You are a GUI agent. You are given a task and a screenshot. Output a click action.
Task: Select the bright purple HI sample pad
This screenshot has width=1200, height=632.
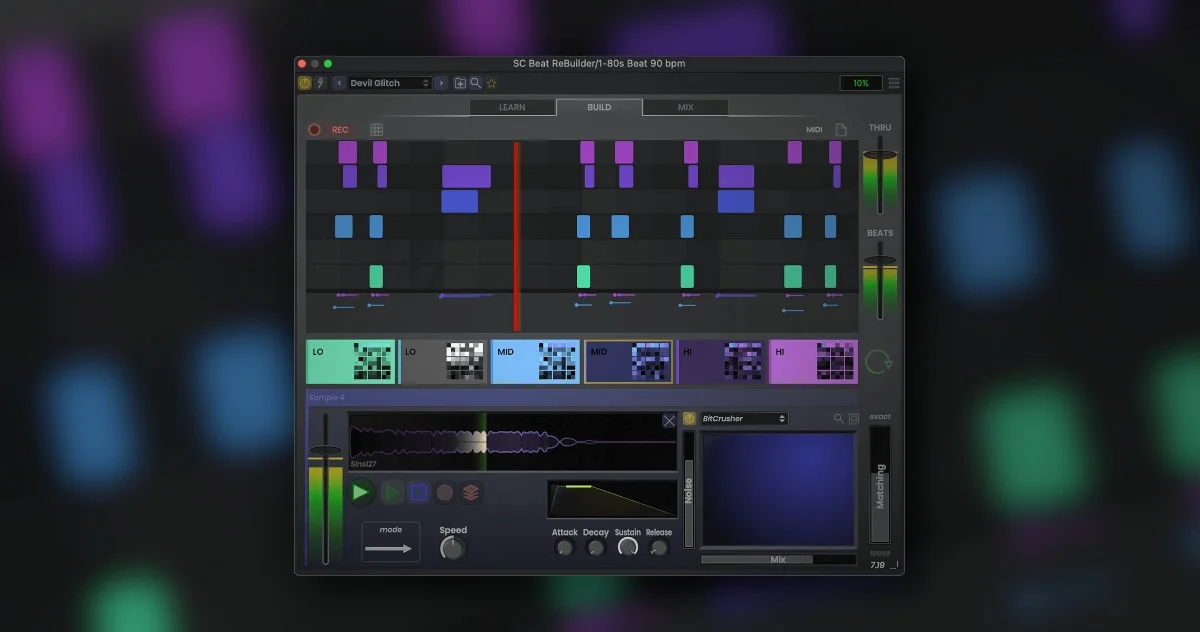[813, 362]
